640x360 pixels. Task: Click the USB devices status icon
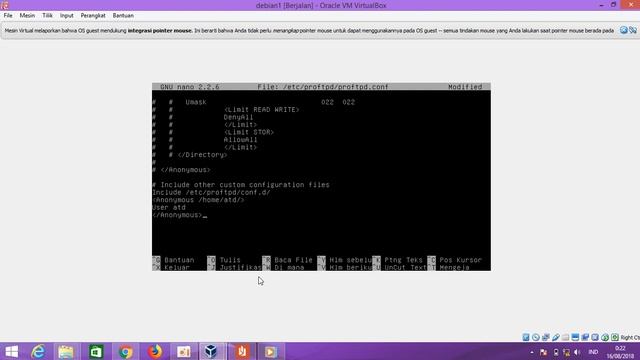(x=556, y=337)
